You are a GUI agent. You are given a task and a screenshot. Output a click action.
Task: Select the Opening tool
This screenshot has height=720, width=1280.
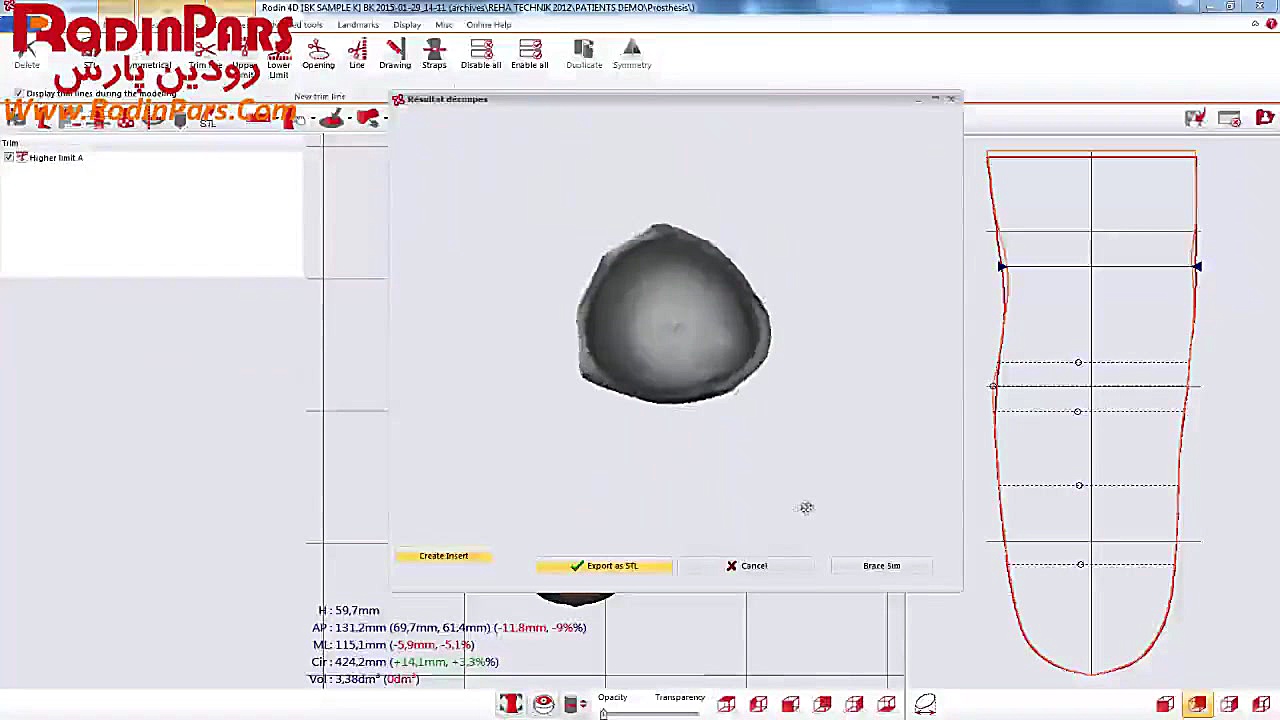pos(317,50)
